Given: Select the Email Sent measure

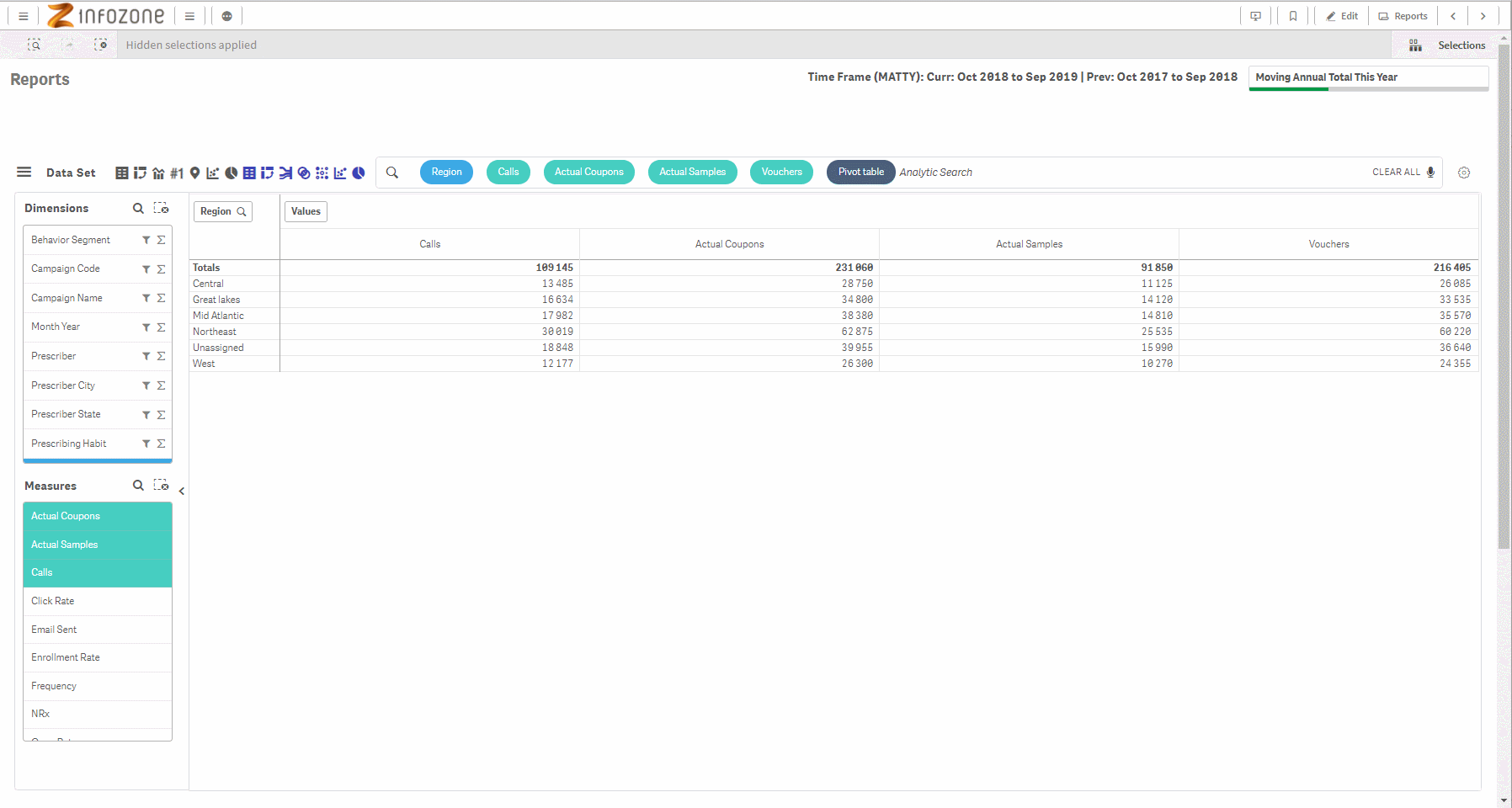Looking at the screenshot, I should click(98, 630).
